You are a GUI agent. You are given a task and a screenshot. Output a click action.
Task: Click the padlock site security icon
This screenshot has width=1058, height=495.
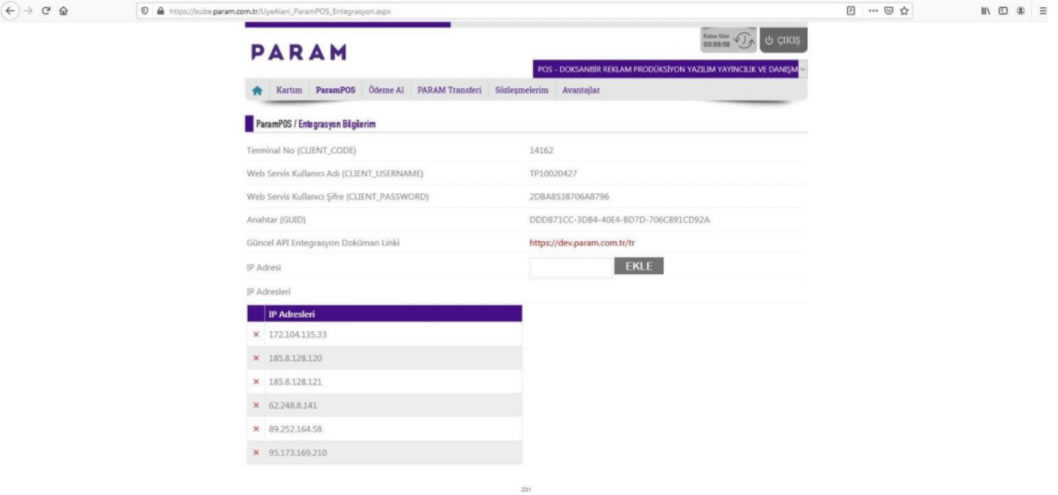tap(160, 11)
